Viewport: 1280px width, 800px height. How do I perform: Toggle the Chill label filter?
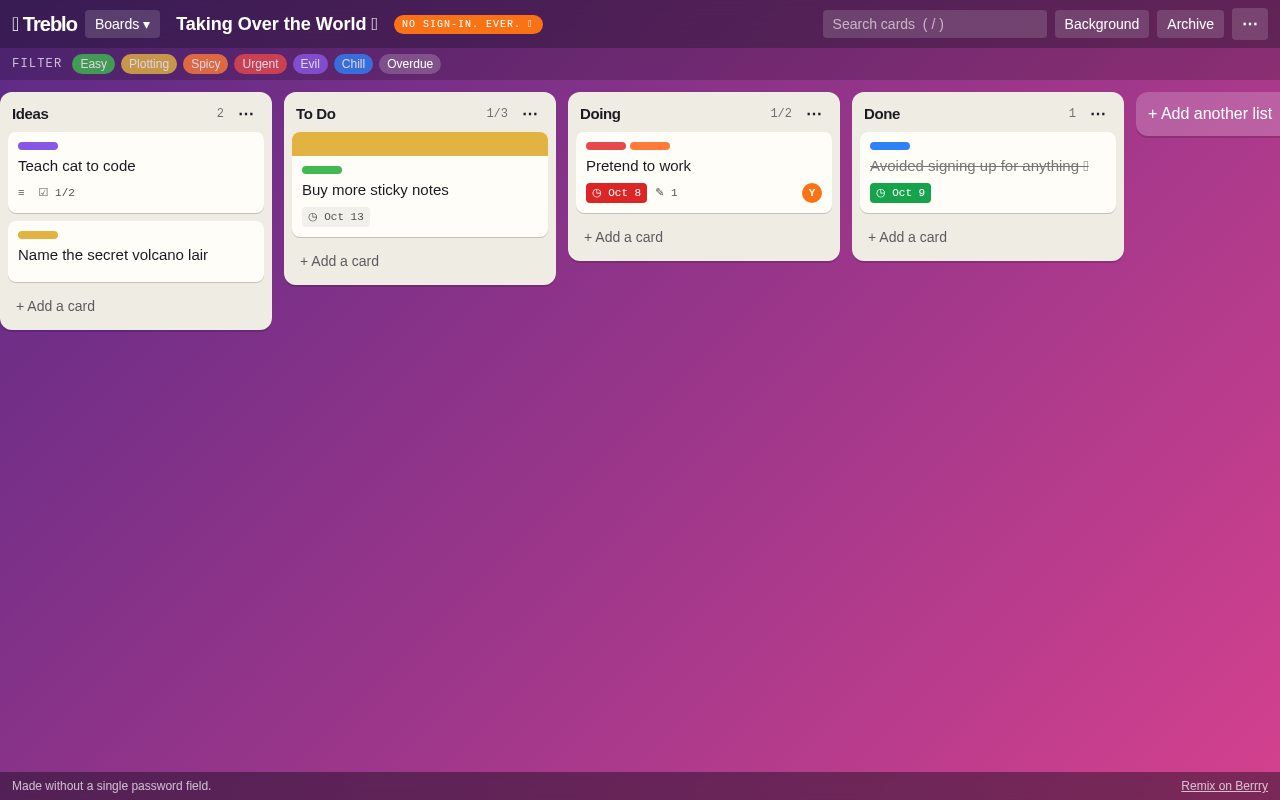(x=353, y=64)
